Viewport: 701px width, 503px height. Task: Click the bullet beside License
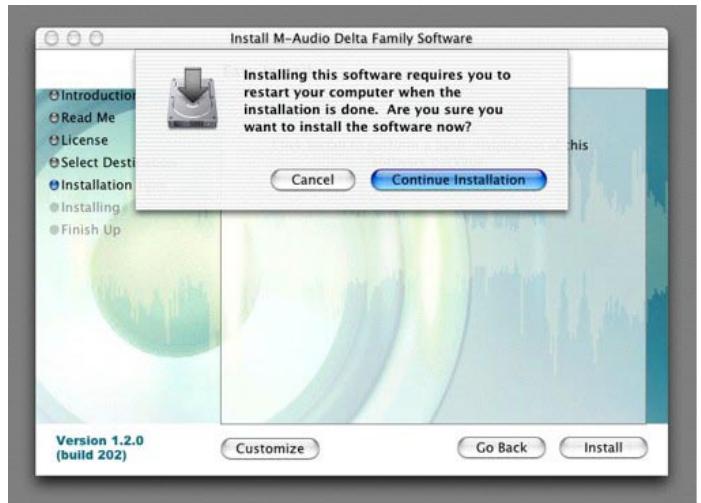(x=54, y=140)
